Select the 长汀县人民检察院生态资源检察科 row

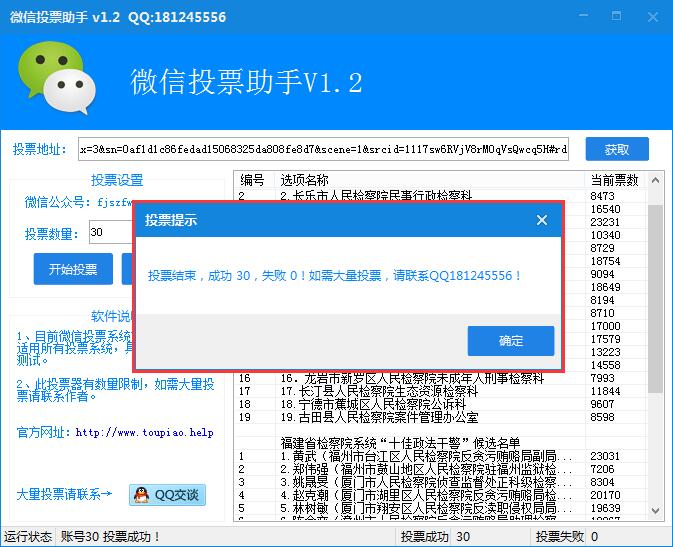(400, 392)
